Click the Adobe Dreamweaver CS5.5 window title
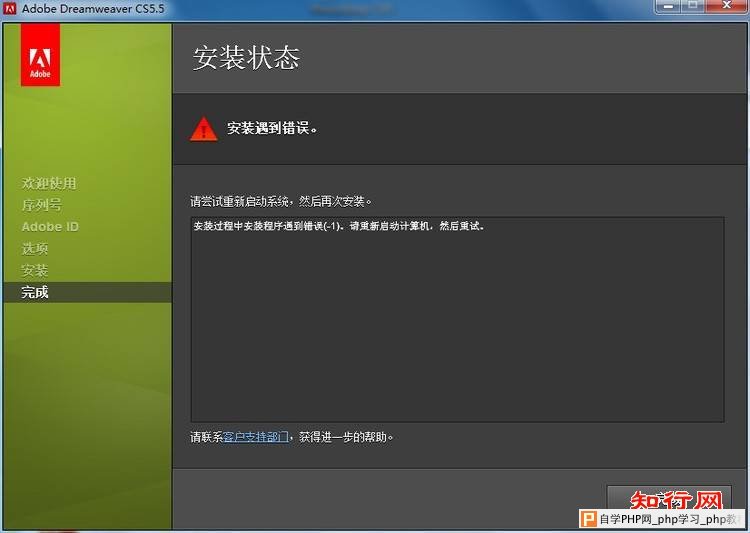Viewport: 750px width, 533px height. click(93, 9)
